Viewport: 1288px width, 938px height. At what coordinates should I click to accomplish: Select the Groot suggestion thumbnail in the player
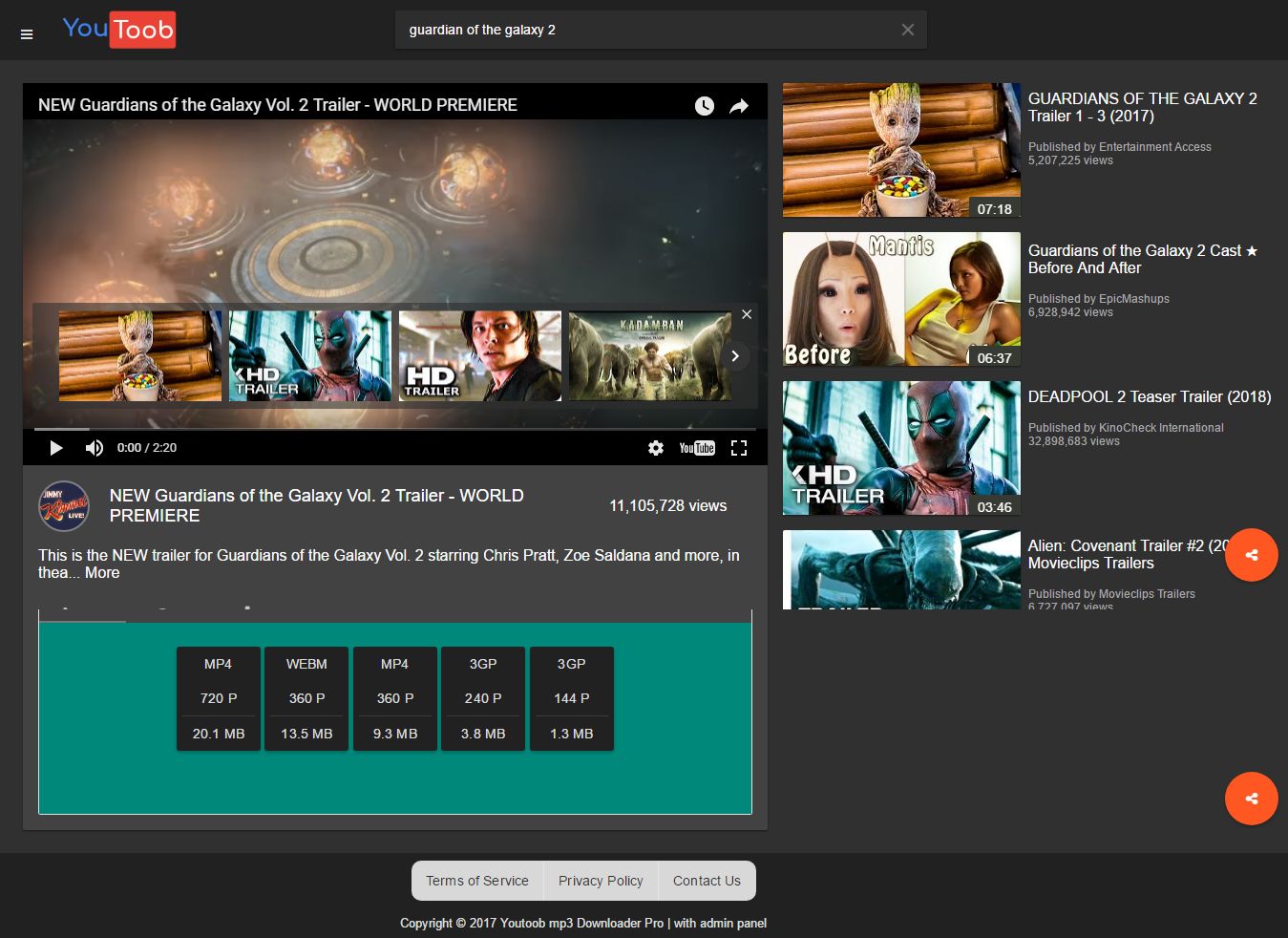140,355
